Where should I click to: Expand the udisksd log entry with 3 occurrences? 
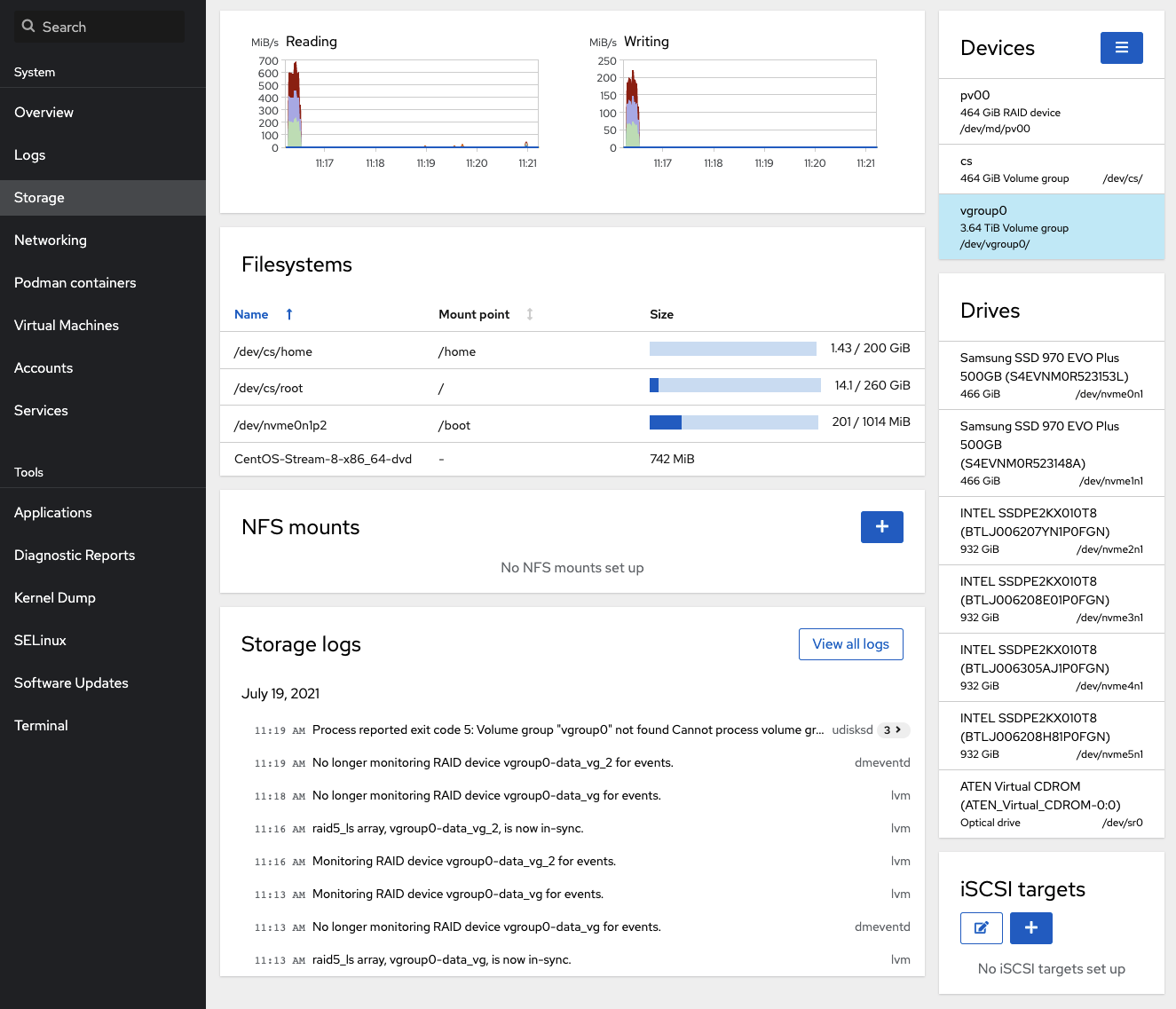pyautogui.click(x=892, y=730)
